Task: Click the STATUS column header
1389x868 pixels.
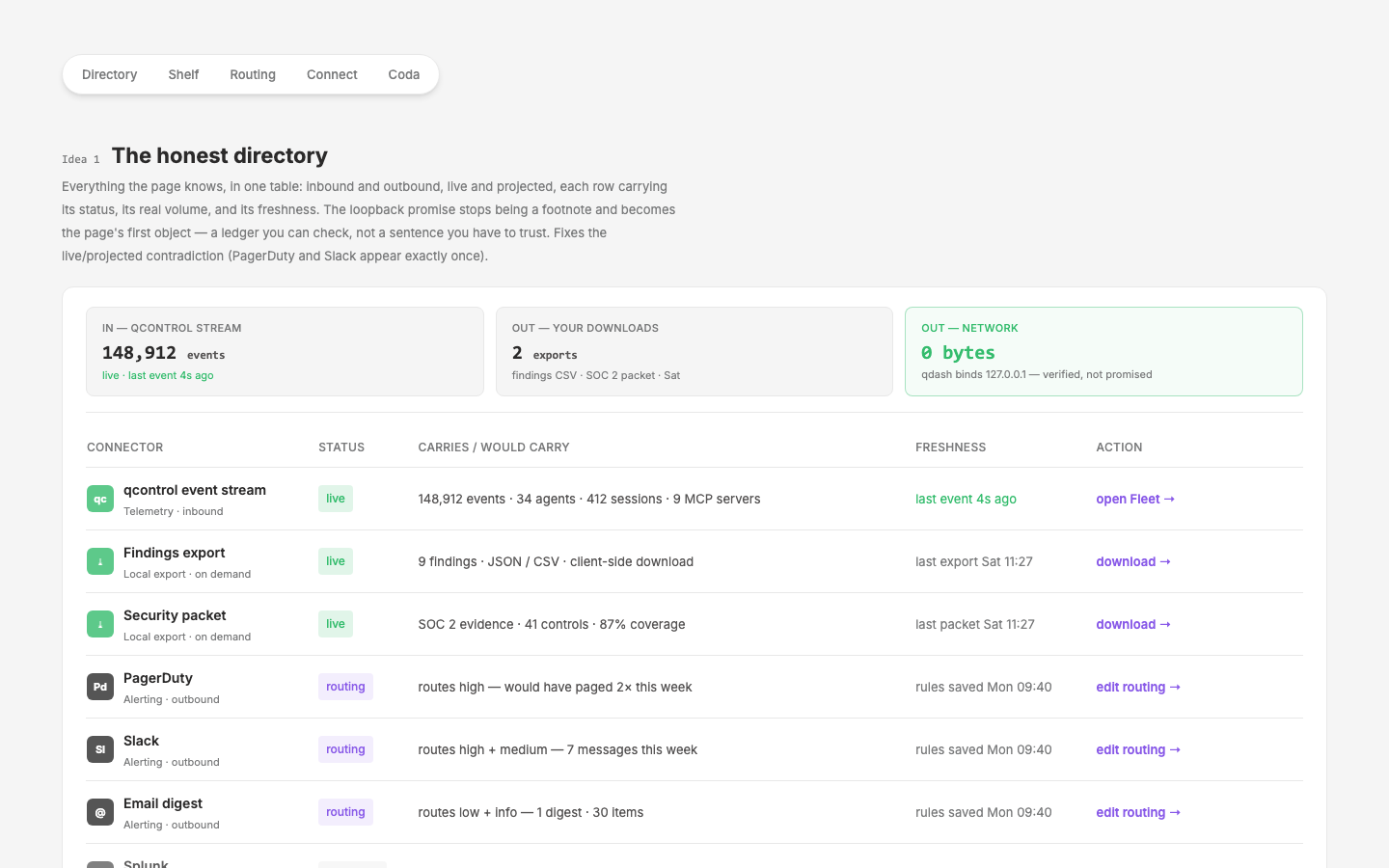Action: coord(341,448)
